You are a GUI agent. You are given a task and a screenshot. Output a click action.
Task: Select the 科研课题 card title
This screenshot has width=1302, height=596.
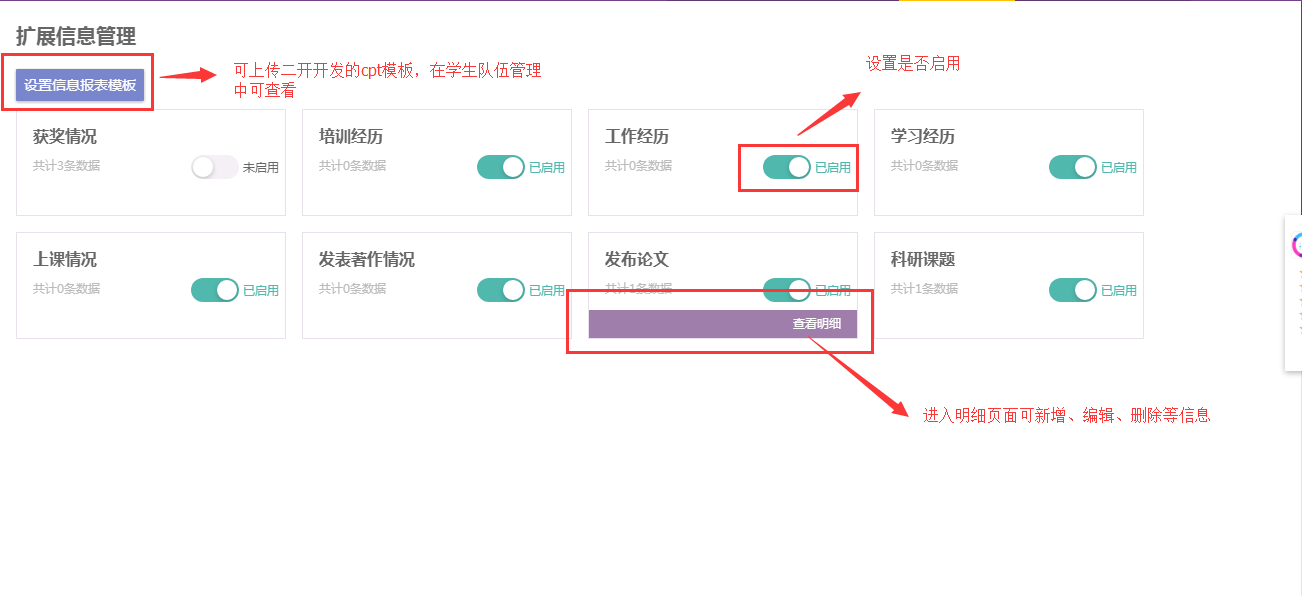tap(923, 260)
